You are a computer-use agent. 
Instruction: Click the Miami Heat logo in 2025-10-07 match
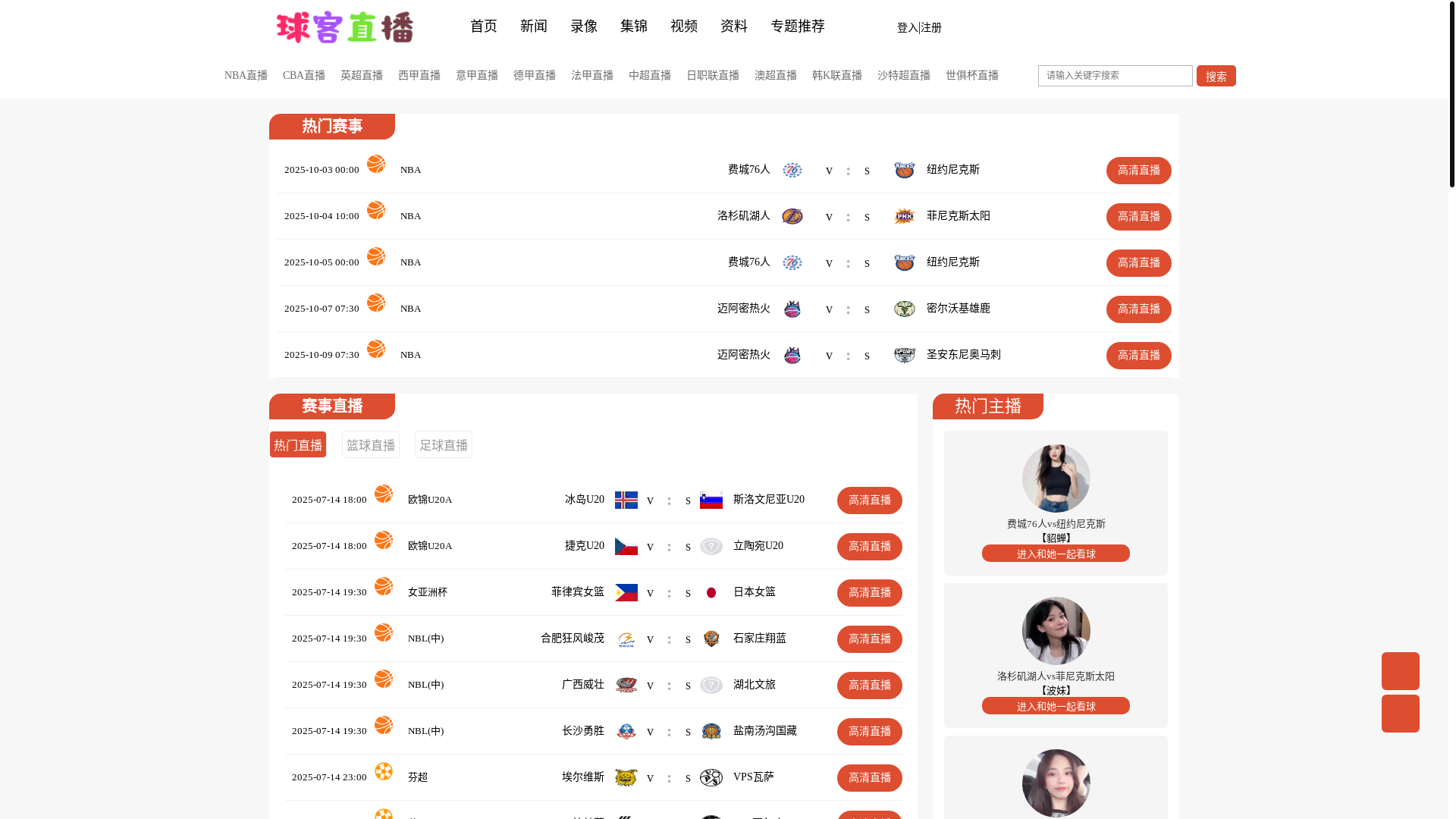pos(792,309)
